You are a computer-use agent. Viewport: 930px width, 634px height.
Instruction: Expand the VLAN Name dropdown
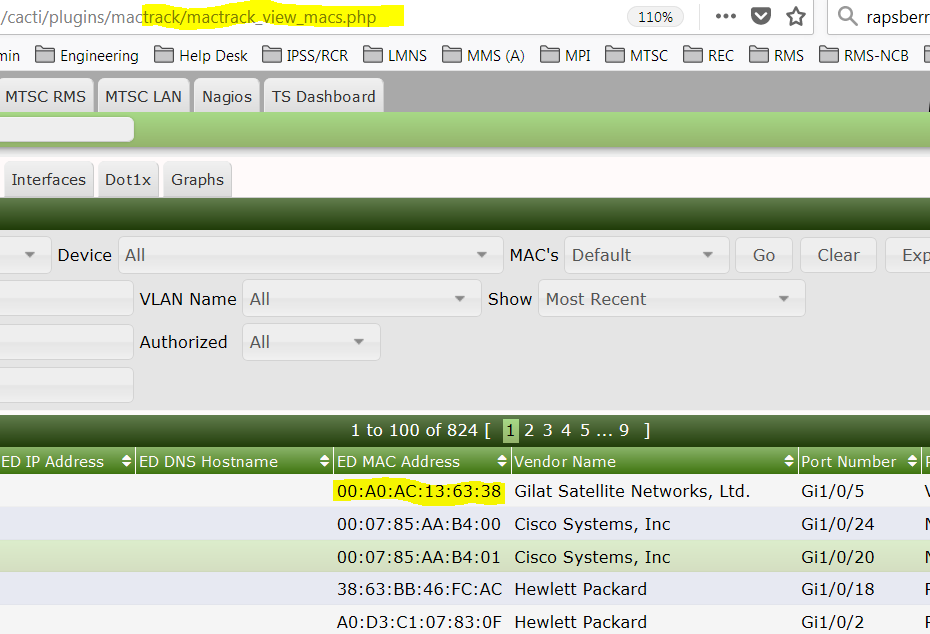pyautogui.click(x=360, y=298)
